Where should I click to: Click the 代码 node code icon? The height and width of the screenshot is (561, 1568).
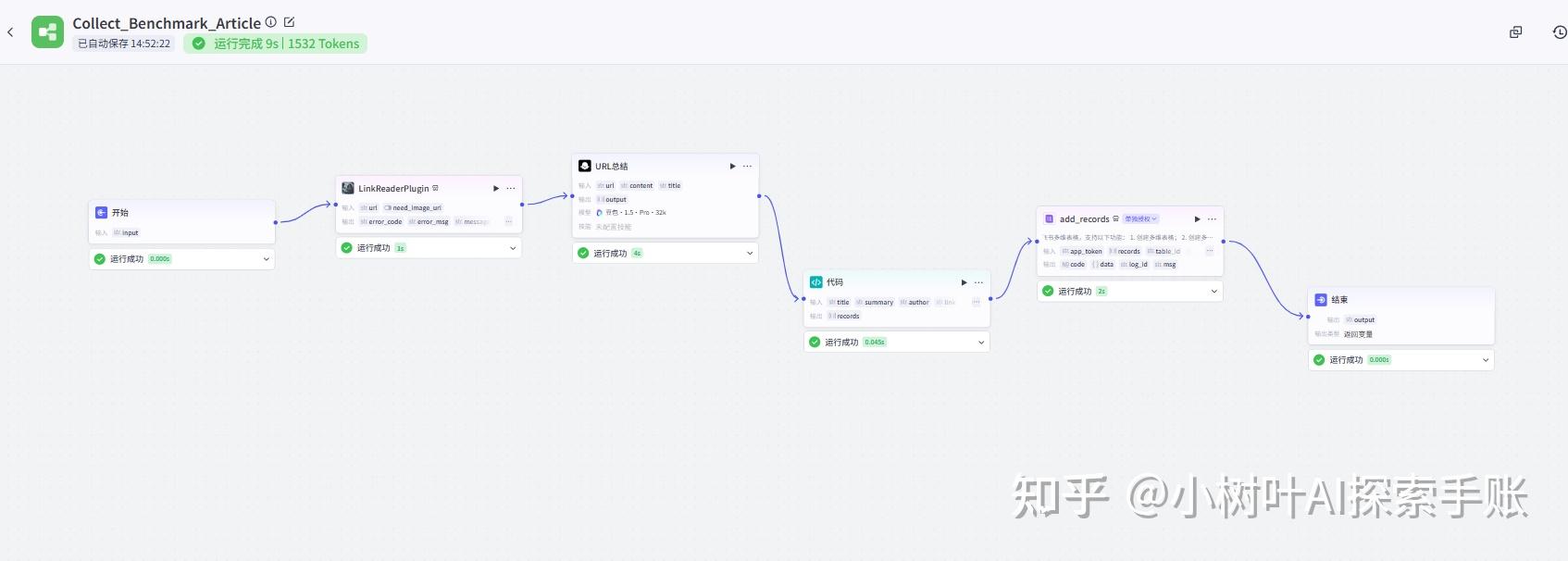point(815,282)
